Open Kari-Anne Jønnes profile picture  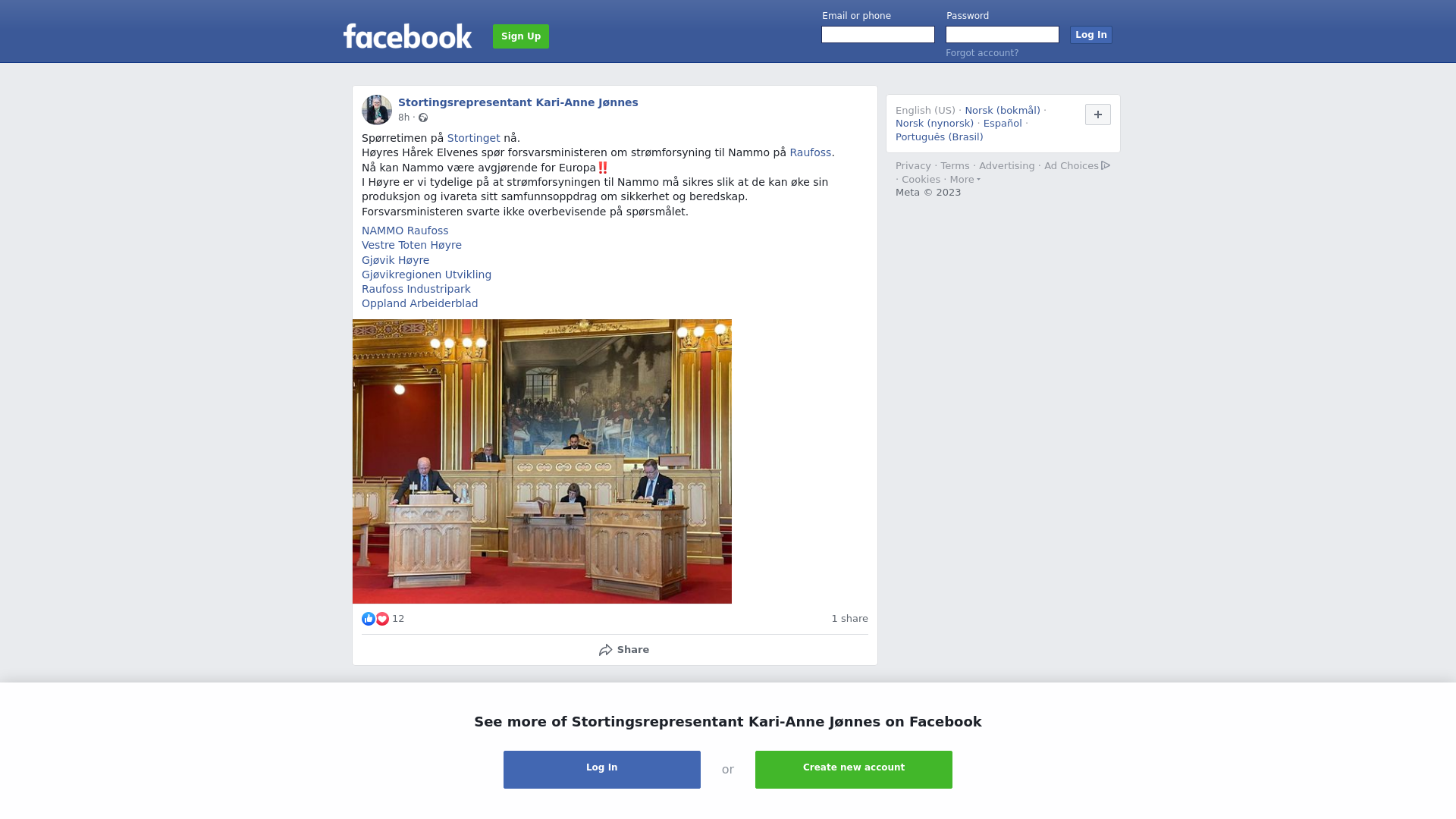pyautogui.click(x=377, y=110)
